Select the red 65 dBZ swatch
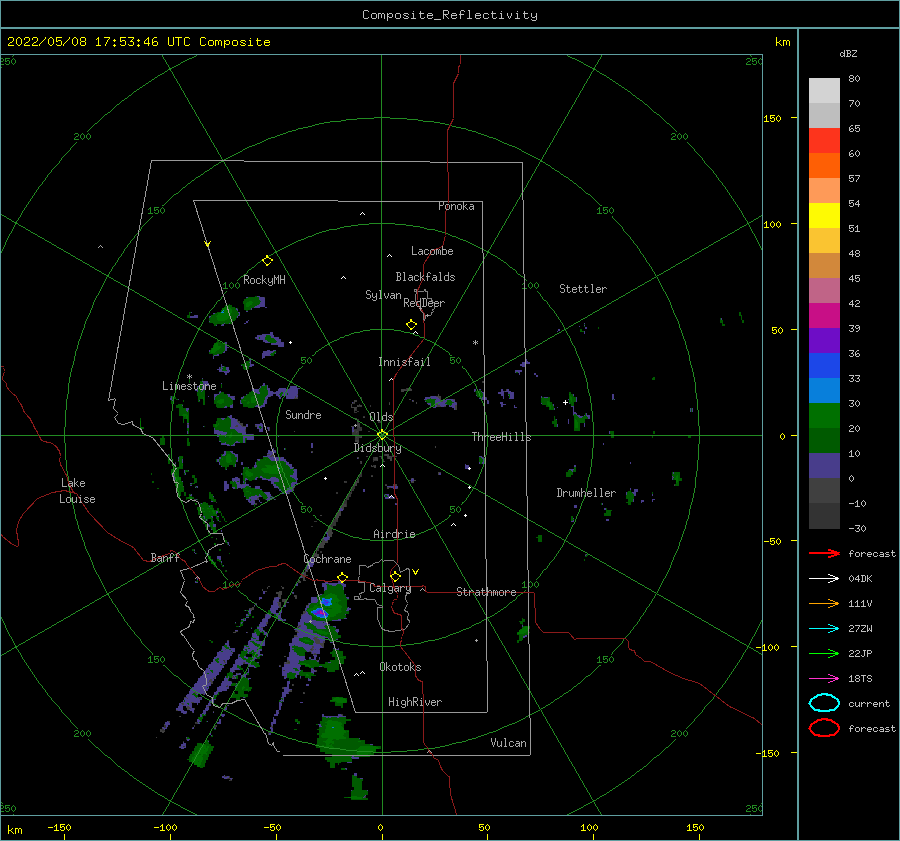The height and width of the screenshot is (841, 900). [x=824, y=140]
